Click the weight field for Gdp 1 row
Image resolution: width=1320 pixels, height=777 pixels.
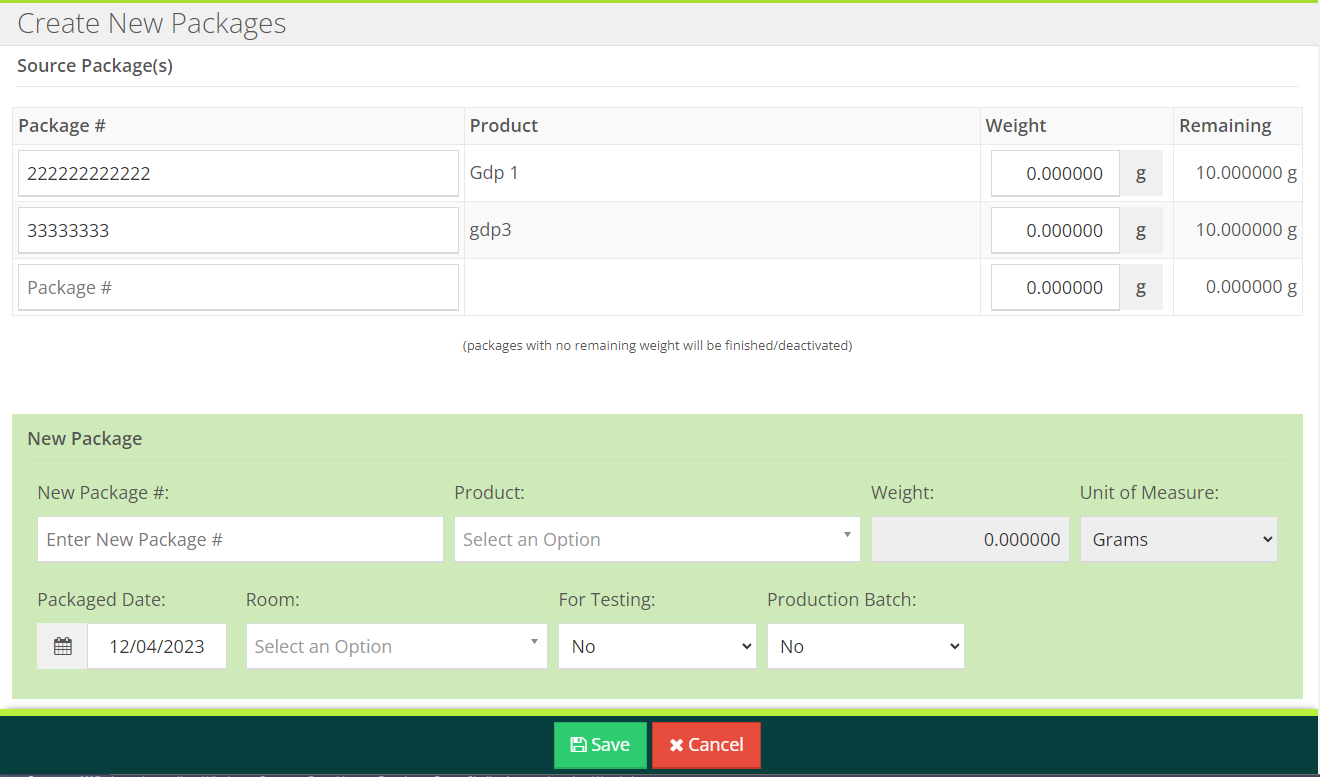(1055, 173)
